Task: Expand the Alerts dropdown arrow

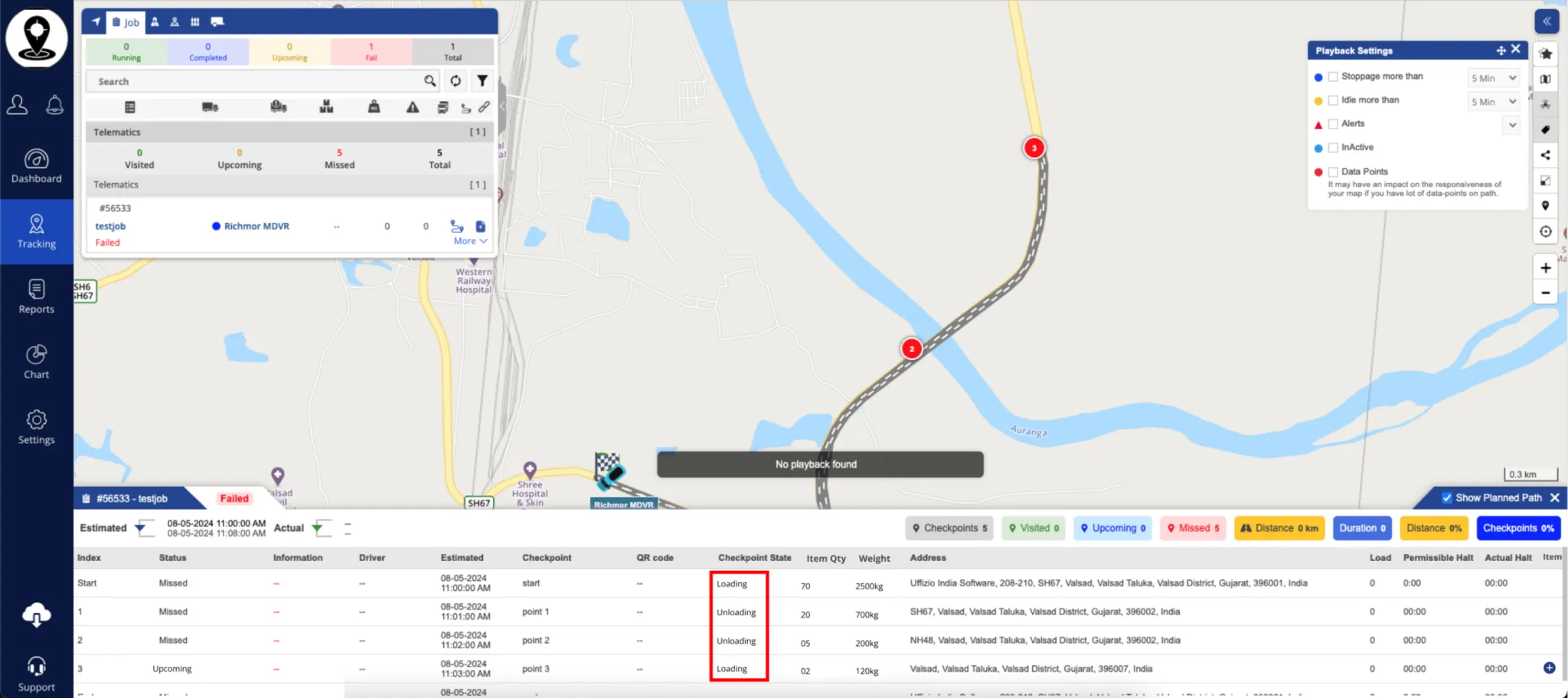Action: [x=1511, y=125]
